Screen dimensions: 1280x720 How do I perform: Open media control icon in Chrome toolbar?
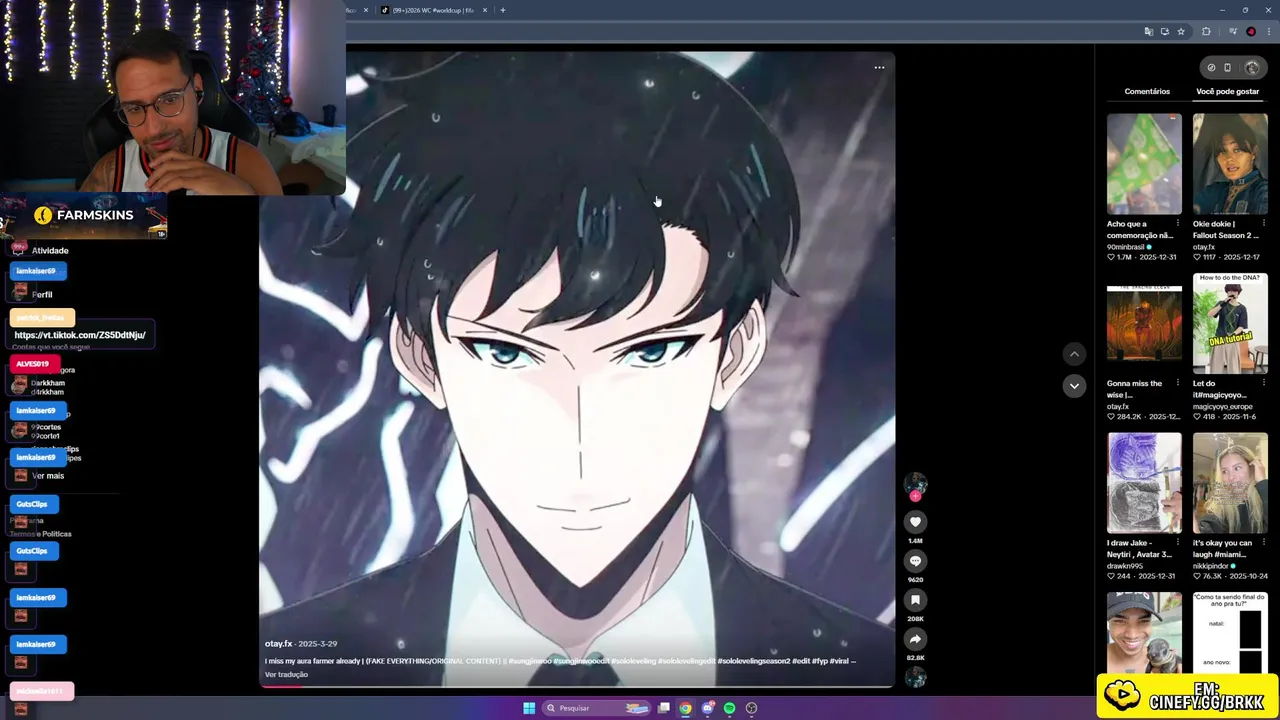click(x=1234, y=32)
